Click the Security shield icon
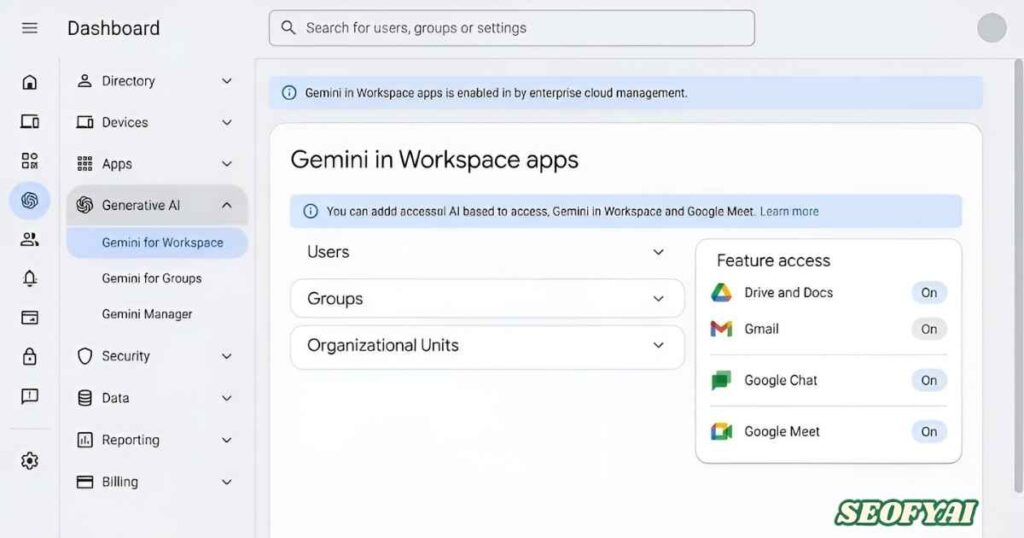The height and width of the screenshot is (538, 1024). point(84,356)
